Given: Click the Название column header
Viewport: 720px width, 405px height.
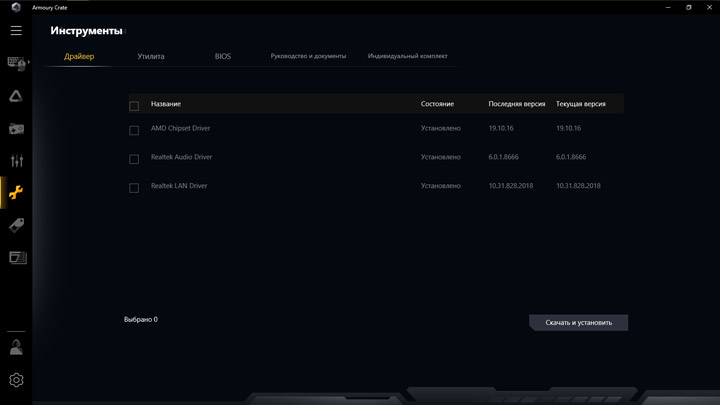Looking at the screenshot, I should (x=166, y=104).
